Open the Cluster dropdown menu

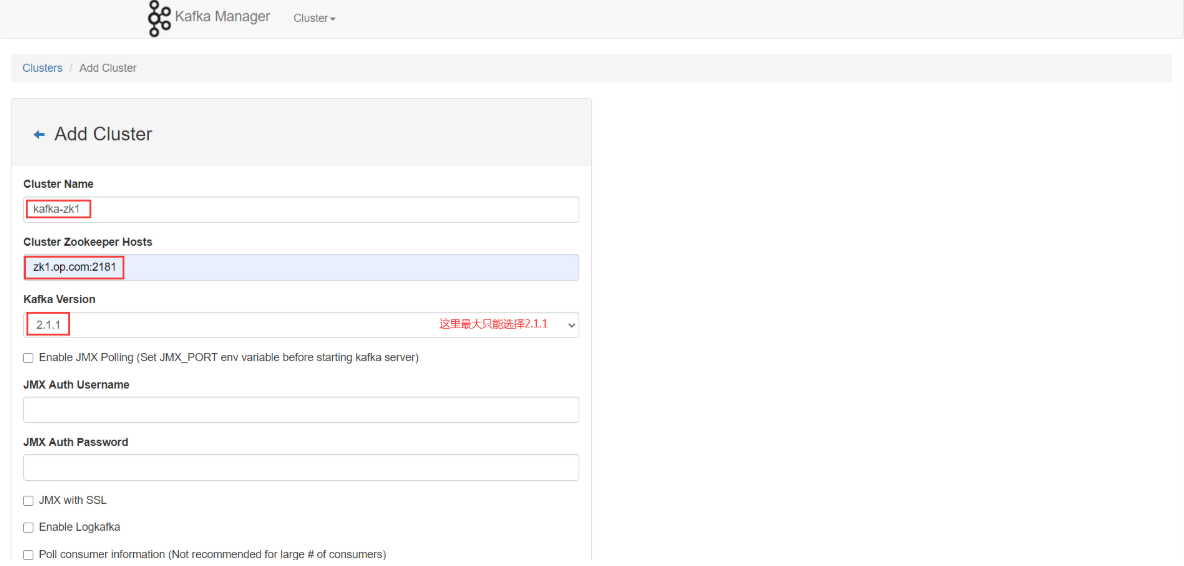point(314,18)
